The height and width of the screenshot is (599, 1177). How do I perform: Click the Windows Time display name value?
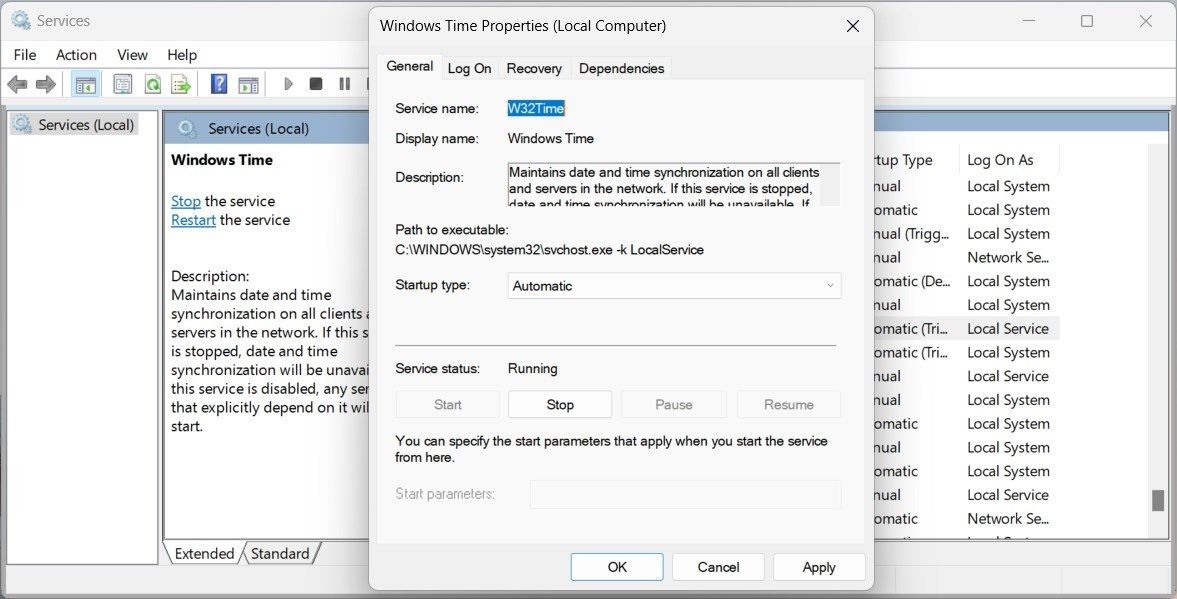click(x=550, y=139)
